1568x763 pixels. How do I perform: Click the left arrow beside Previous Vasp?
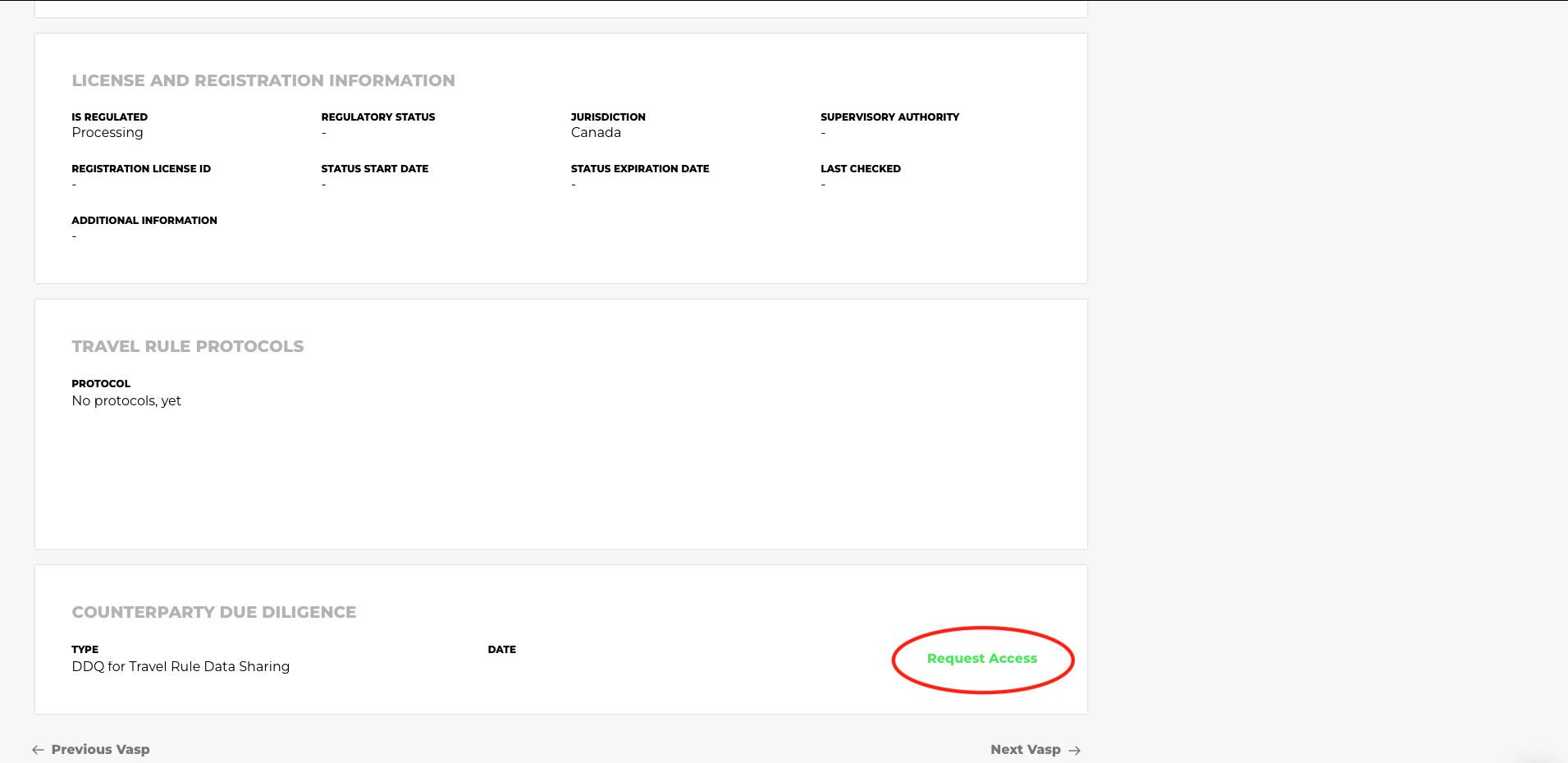pos(38,750)
